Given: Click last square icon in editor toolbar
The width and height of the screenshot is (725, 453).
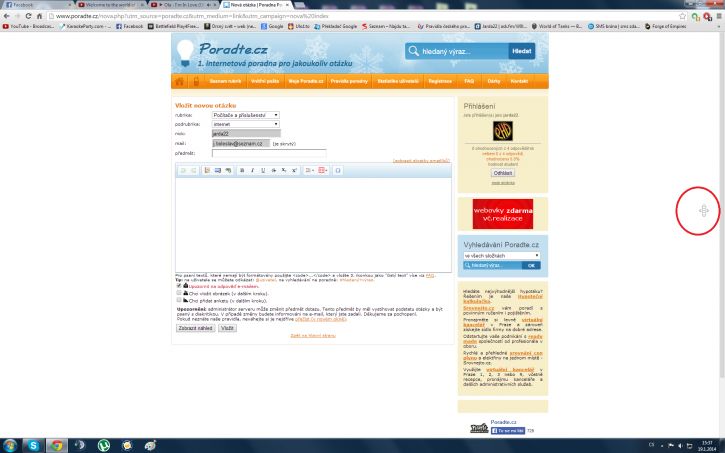Looking at the screenshot, I should (338, 171).
